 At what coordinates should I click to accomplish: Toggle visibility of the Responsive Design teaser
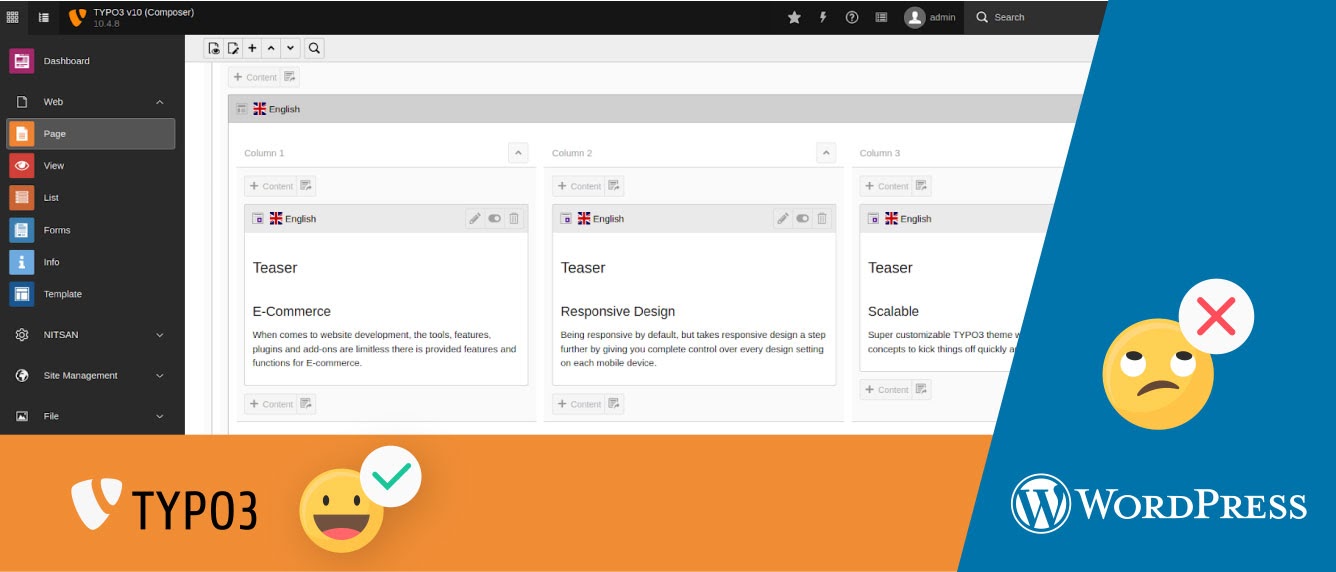coord(803,218)
